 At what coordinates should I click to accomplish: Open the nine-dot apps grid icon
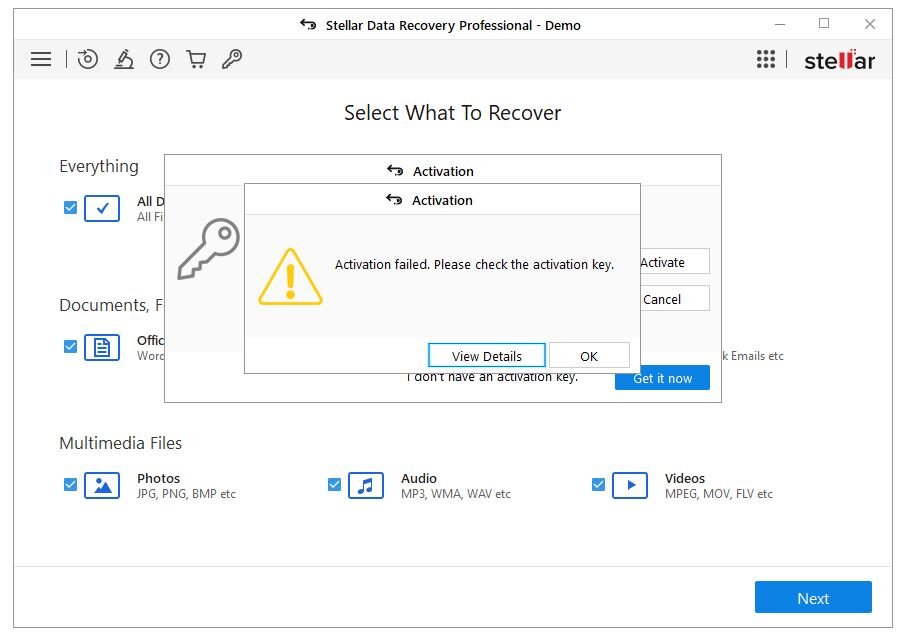(x=766, y=60)
